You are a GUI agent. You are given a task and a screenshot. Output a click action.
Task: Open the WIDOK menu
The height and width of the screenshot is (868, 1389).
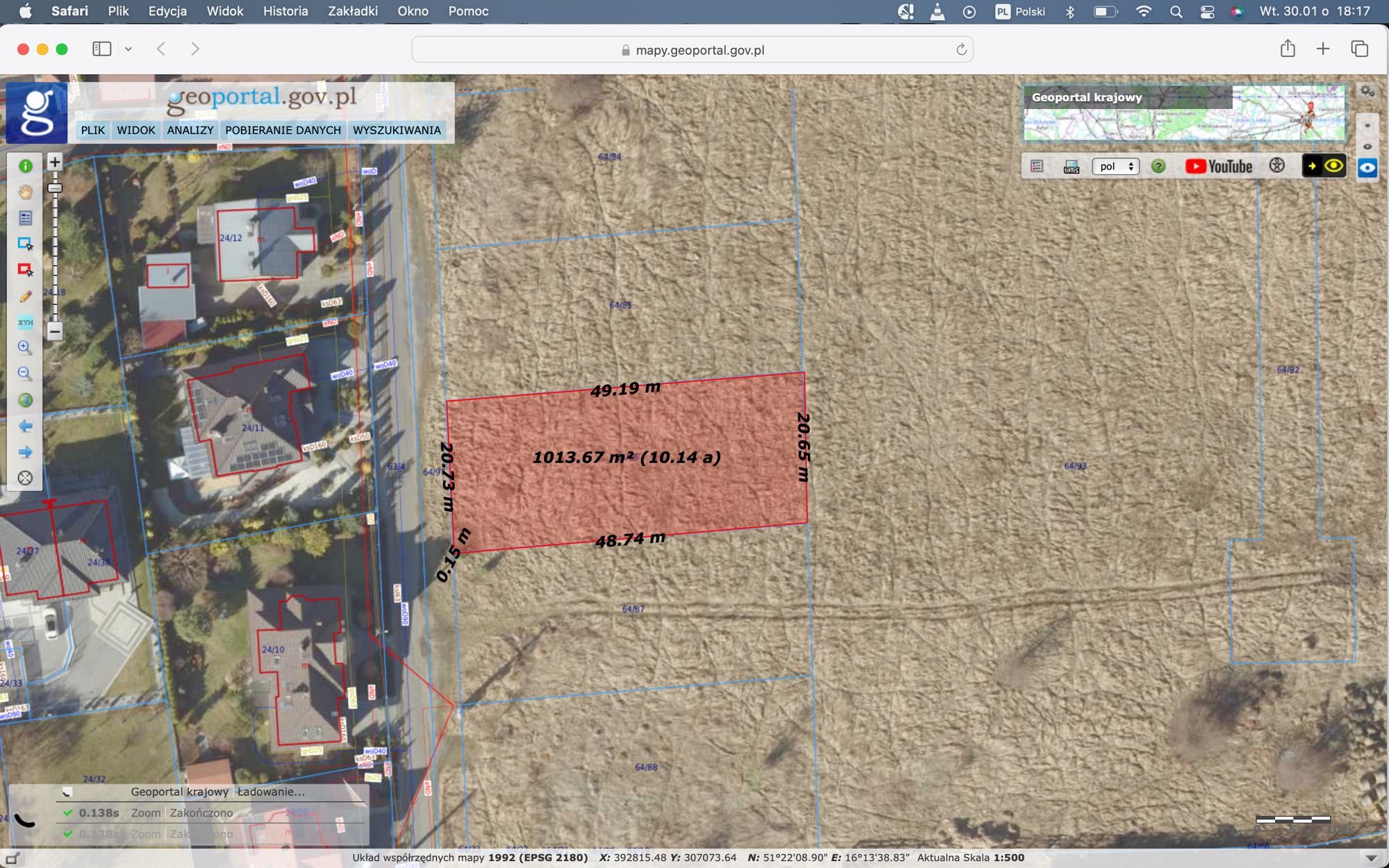pyautogui.click(x=136, y=130)
